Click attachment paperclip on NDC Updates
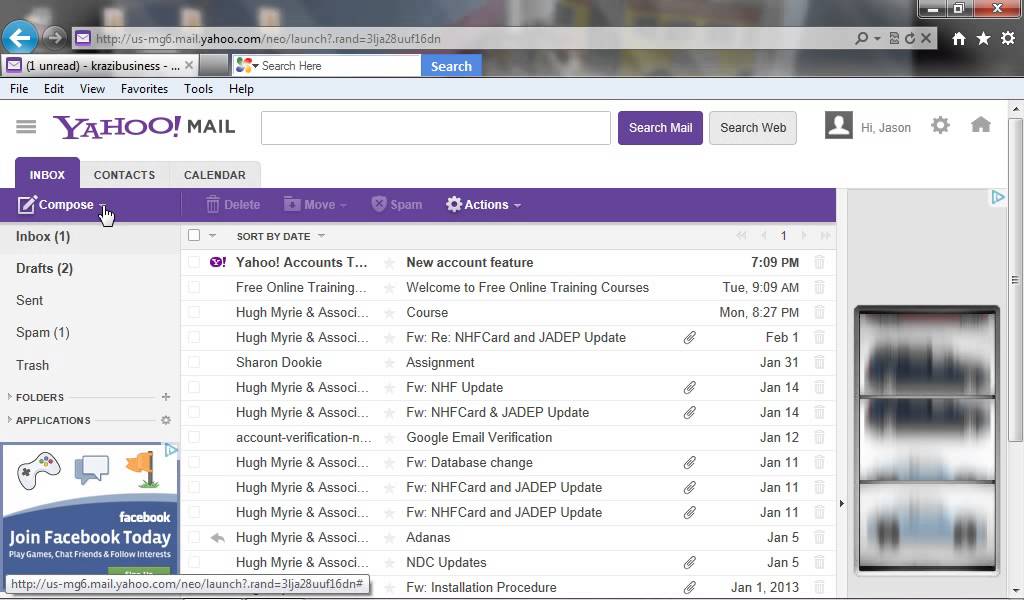 pyautogui.click(x=690, y=563)
